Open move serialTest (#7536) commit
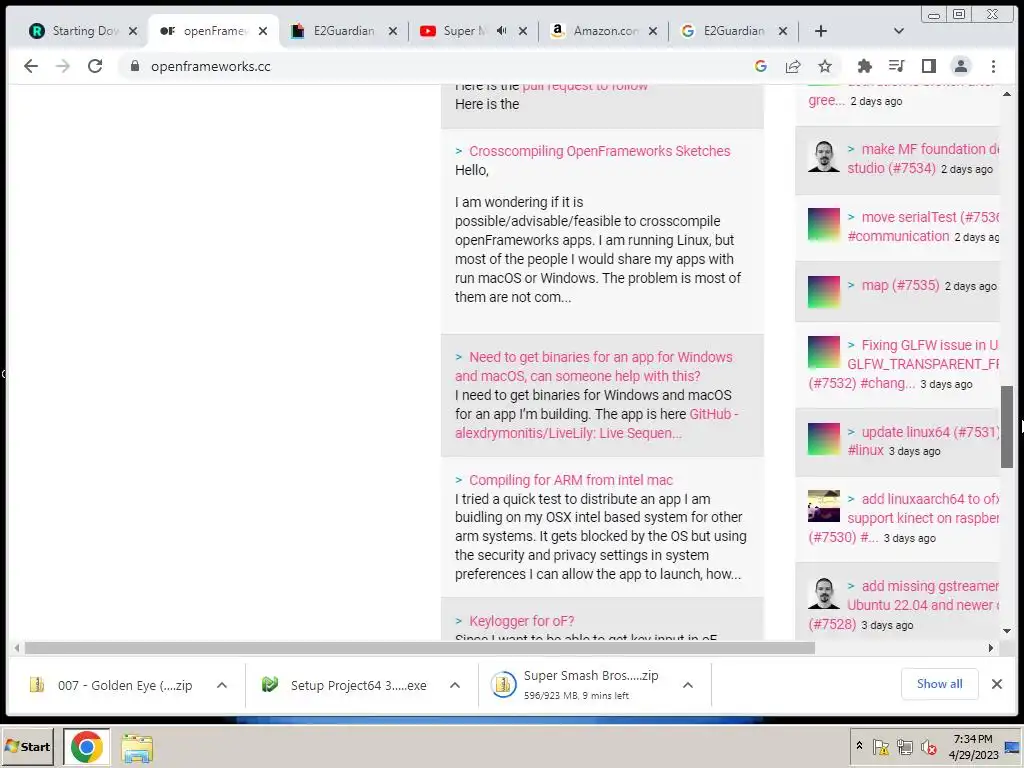This screenshot has width=1024, height=768. [923, 227]
